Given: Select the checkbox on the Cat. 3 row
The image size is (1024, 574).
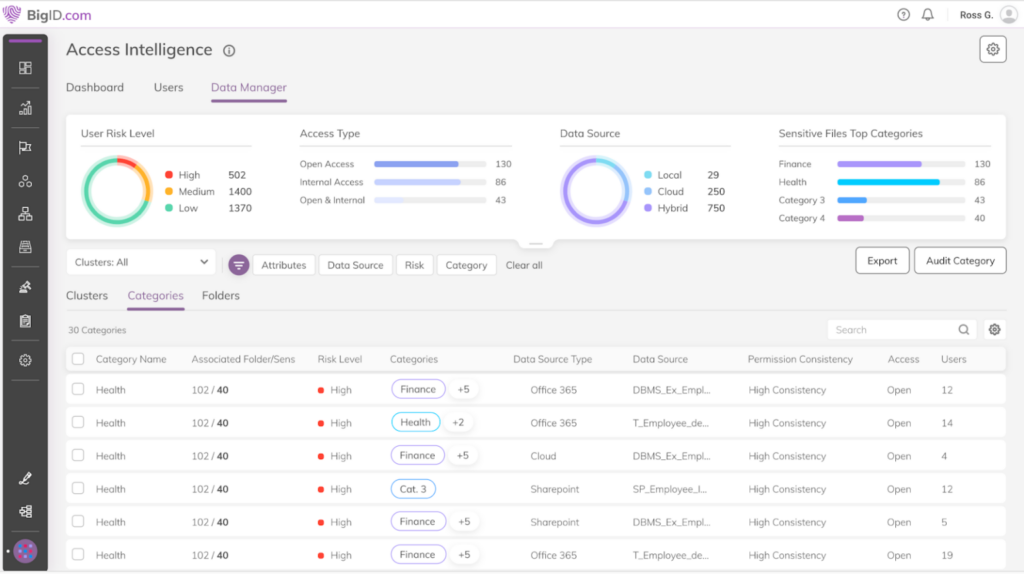Looking at the screenshot, I should 78,489.
